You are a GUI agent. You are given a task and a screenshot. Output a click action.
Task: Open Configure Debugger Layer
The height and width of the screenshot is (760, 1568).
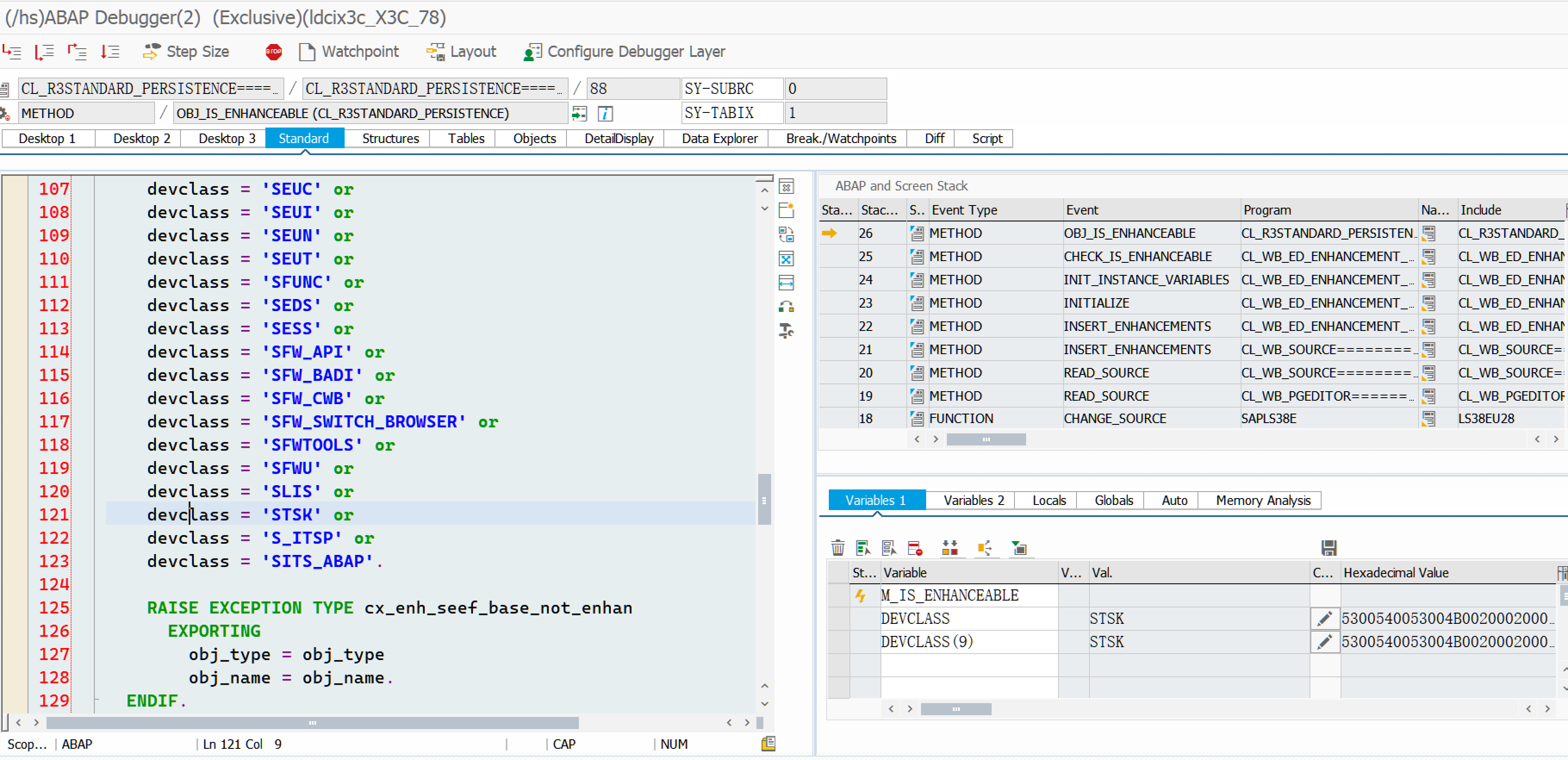coord(625,52)
